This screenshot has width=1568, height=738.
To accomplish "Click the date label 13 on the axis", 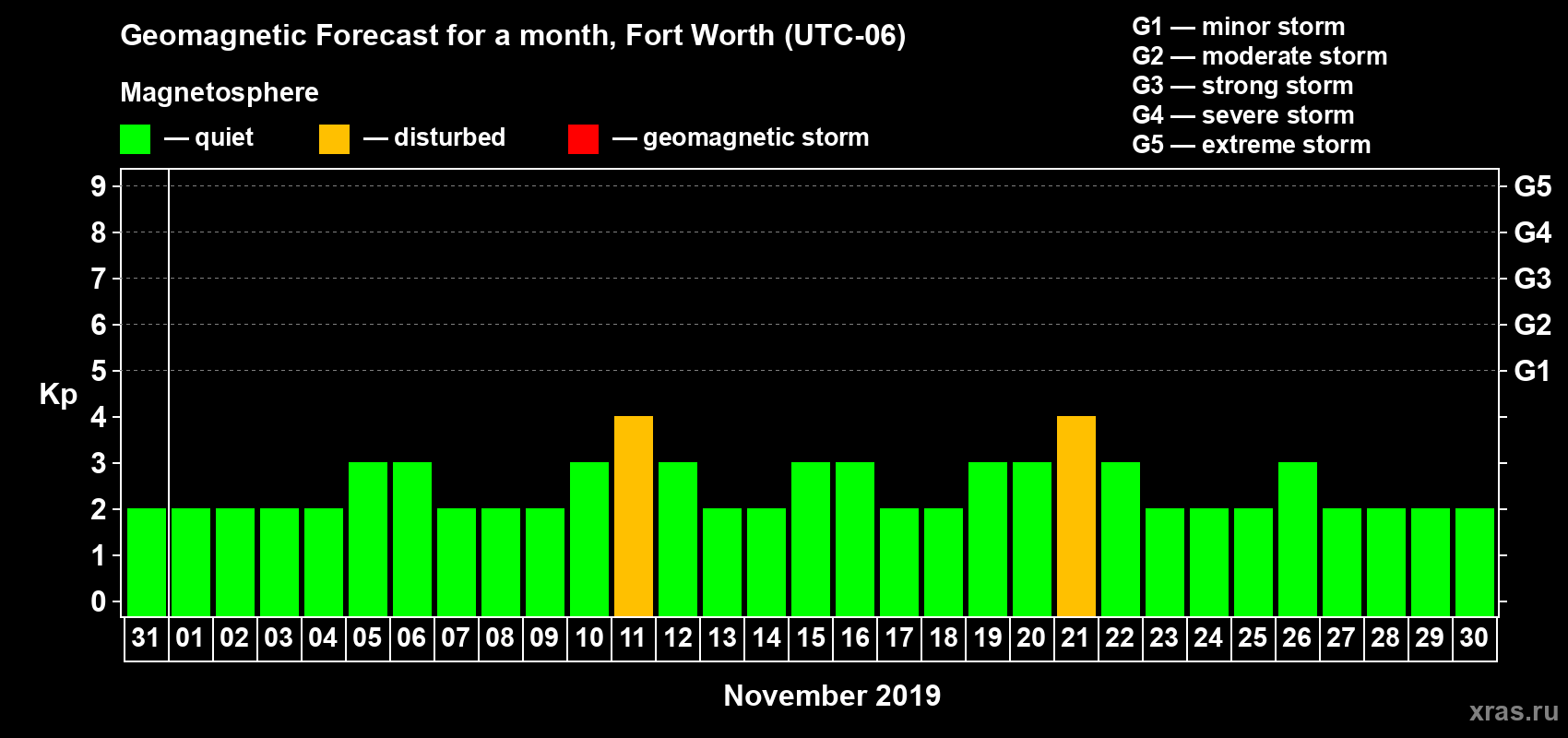I will (x=721, y=637).
